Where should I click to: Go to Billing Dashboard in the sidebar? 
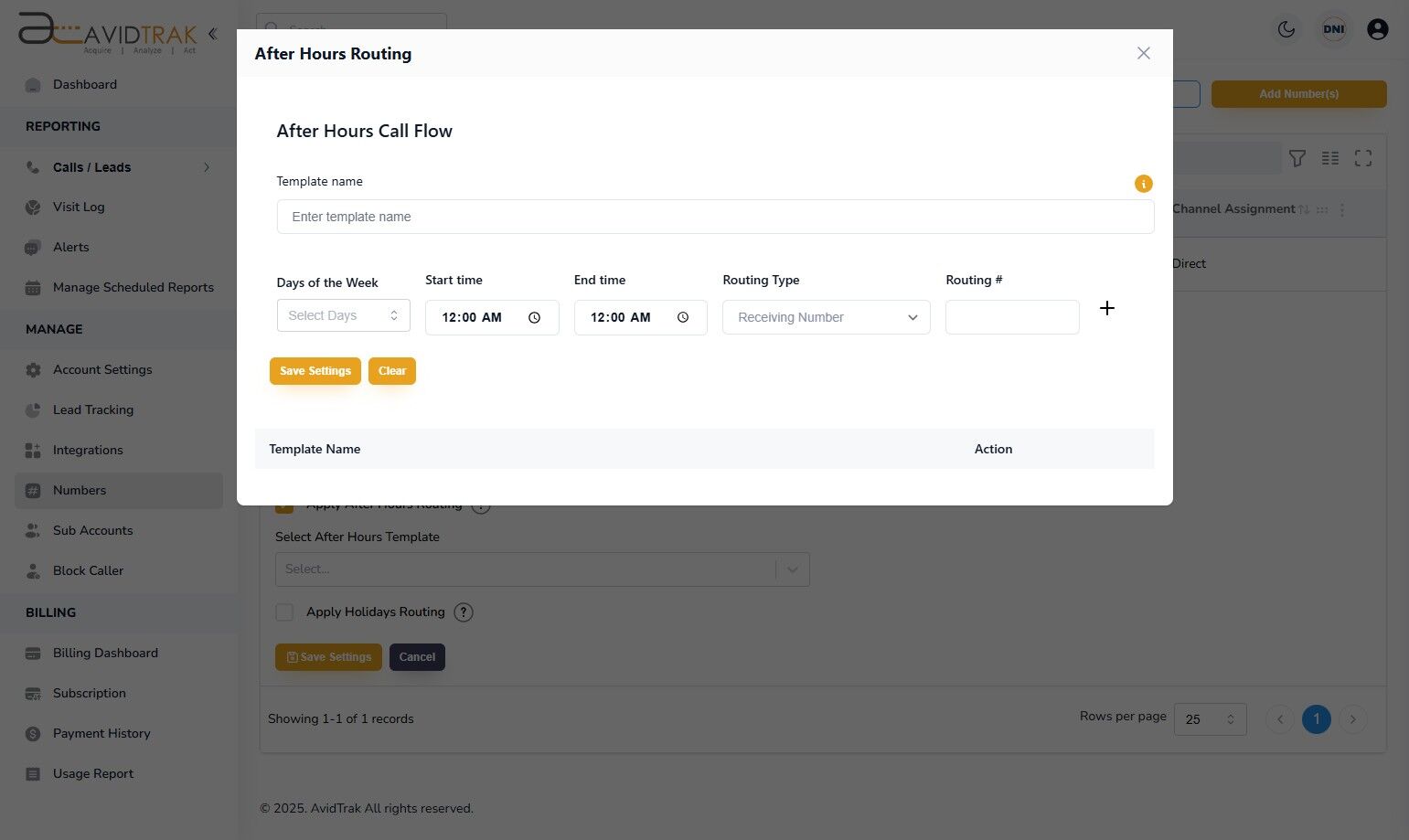click(105, 653)
